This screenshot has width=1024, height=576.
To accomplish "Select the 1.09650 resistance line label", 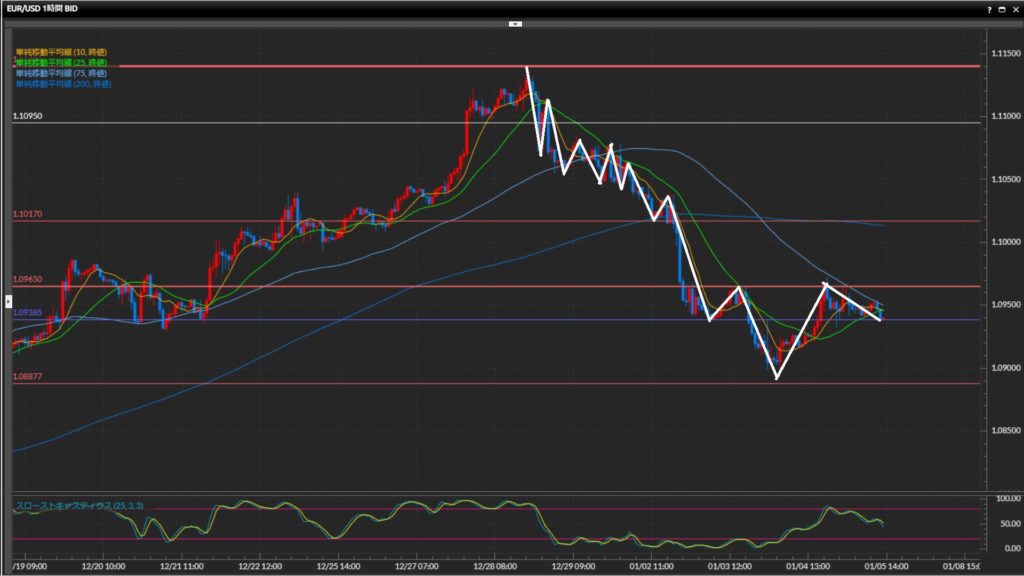I will [27, 280].
